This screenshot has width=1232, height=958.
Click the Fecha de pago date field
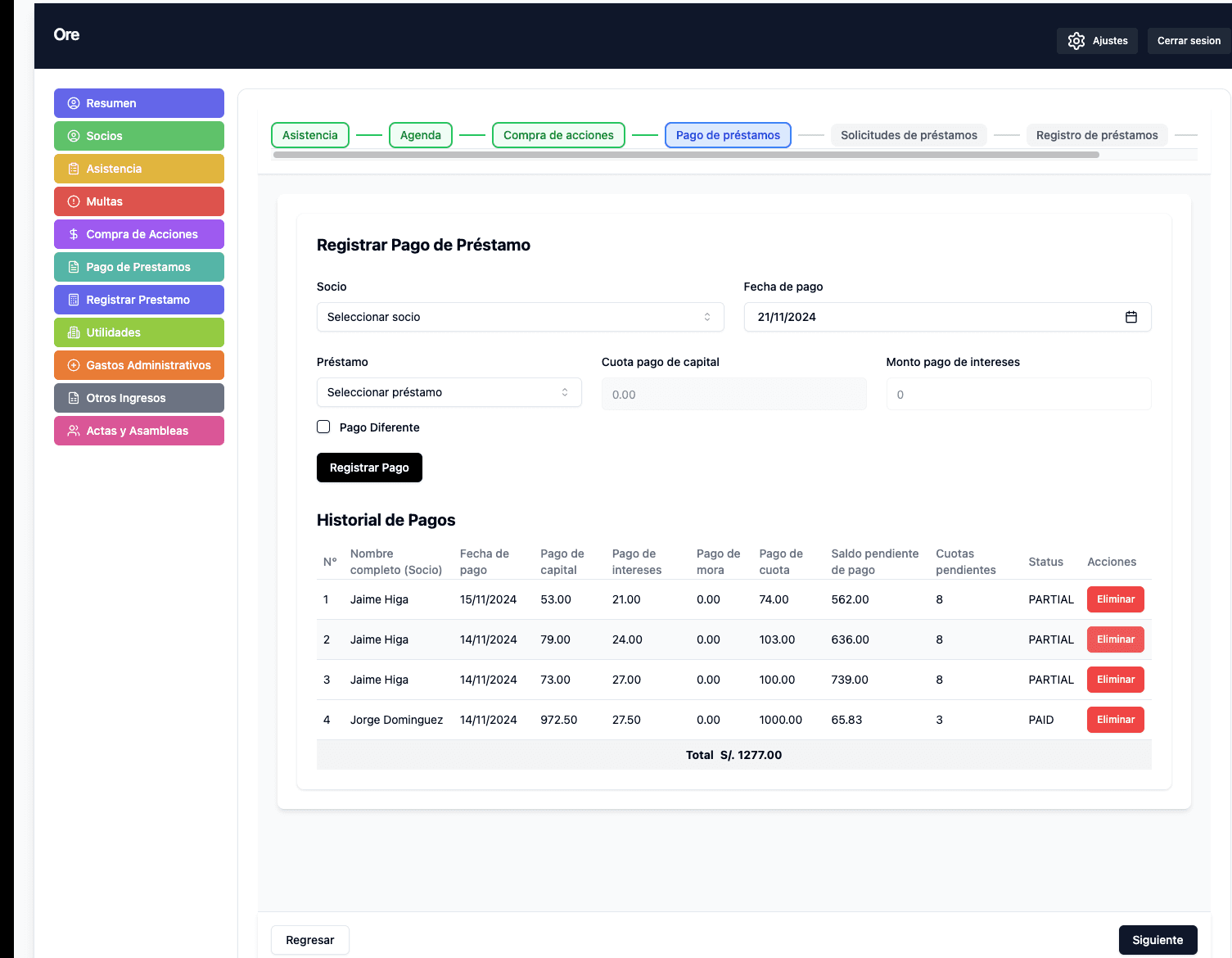(947, 317)
